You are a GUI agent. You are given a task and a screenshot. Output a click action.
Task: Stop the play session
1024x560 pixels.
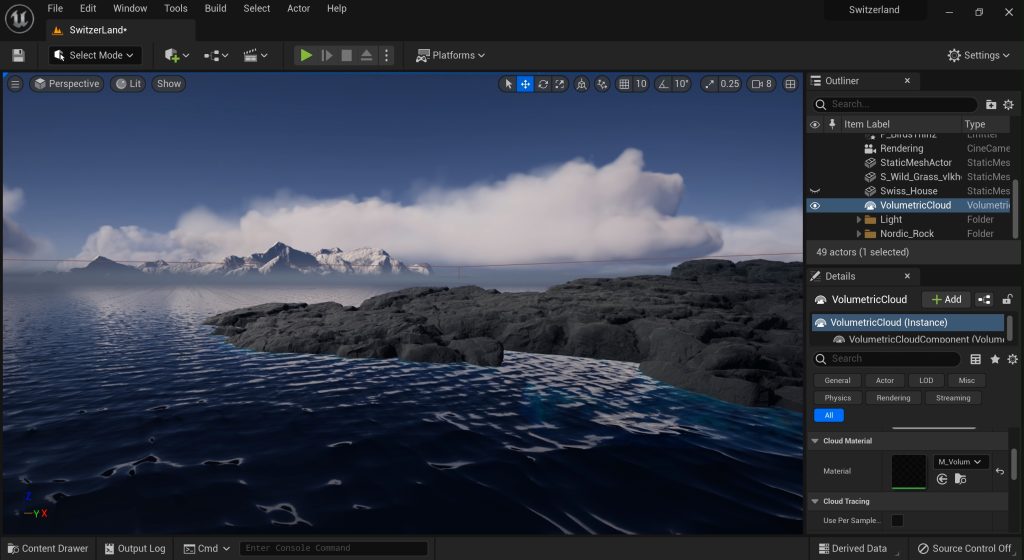(347, 55)
